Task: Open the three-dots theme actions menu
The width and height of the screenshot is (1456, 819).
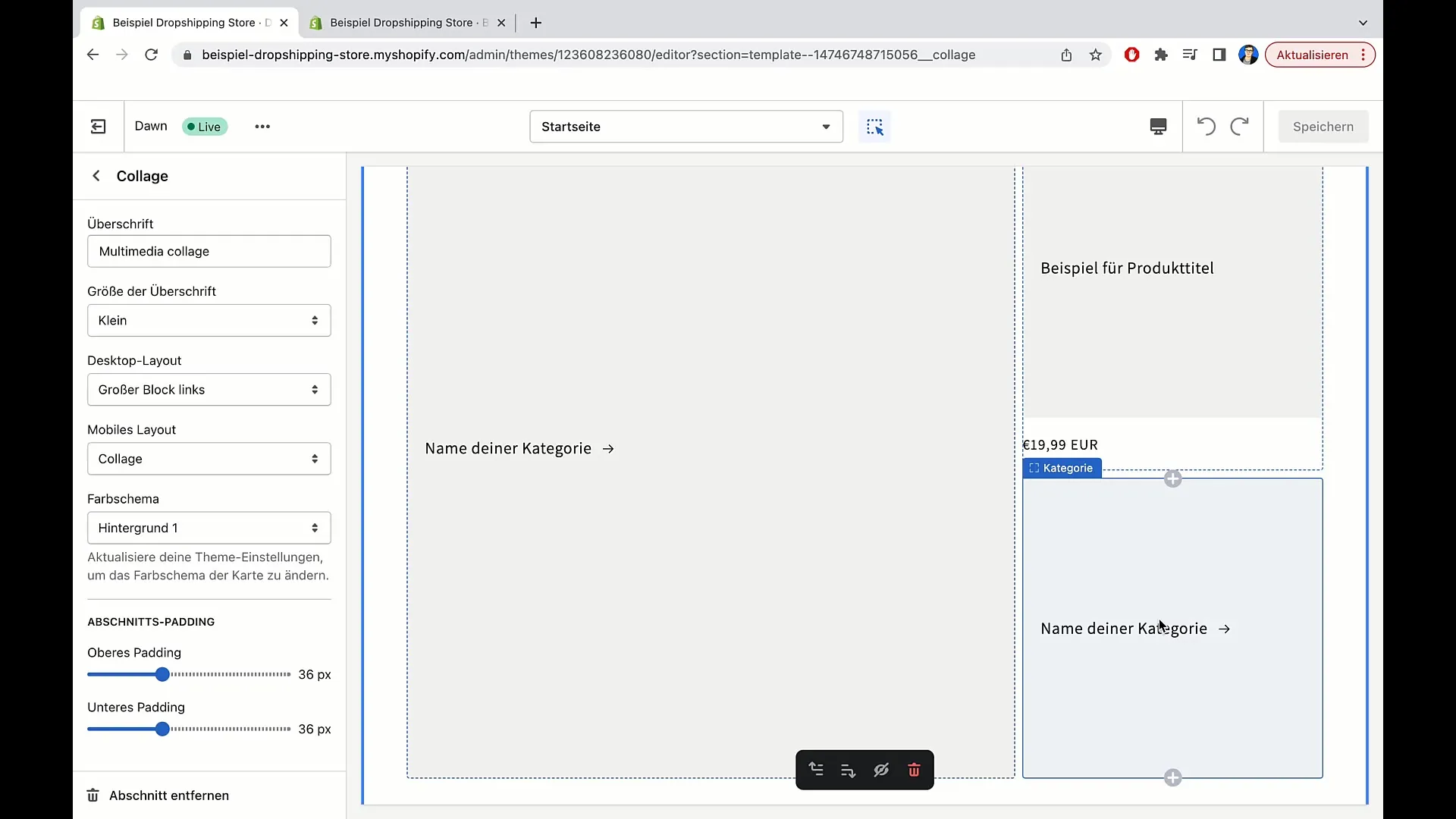Action: pyautogui.click(x=262, y=127)
